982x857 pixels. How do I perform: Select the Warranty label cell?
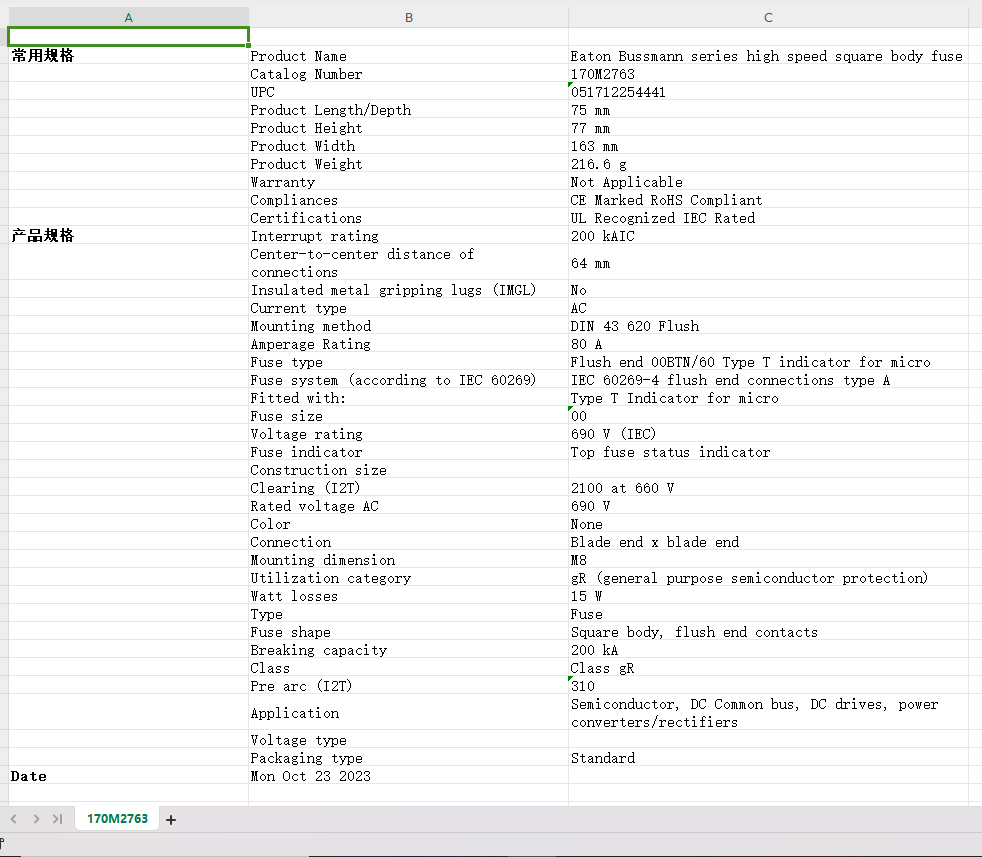pos(408,182)
